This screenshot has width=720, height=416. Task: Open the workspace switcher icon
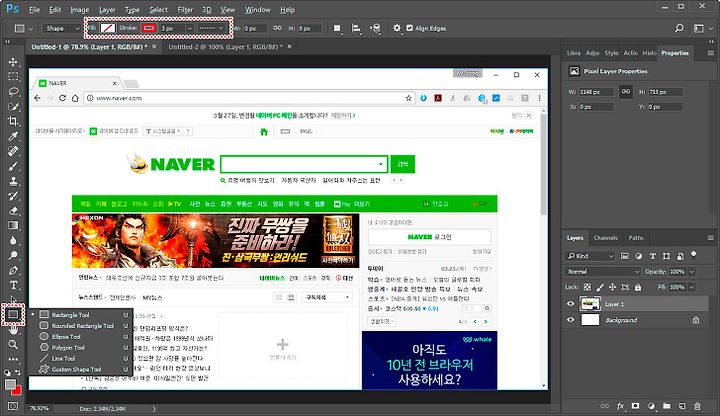(699, 28)
